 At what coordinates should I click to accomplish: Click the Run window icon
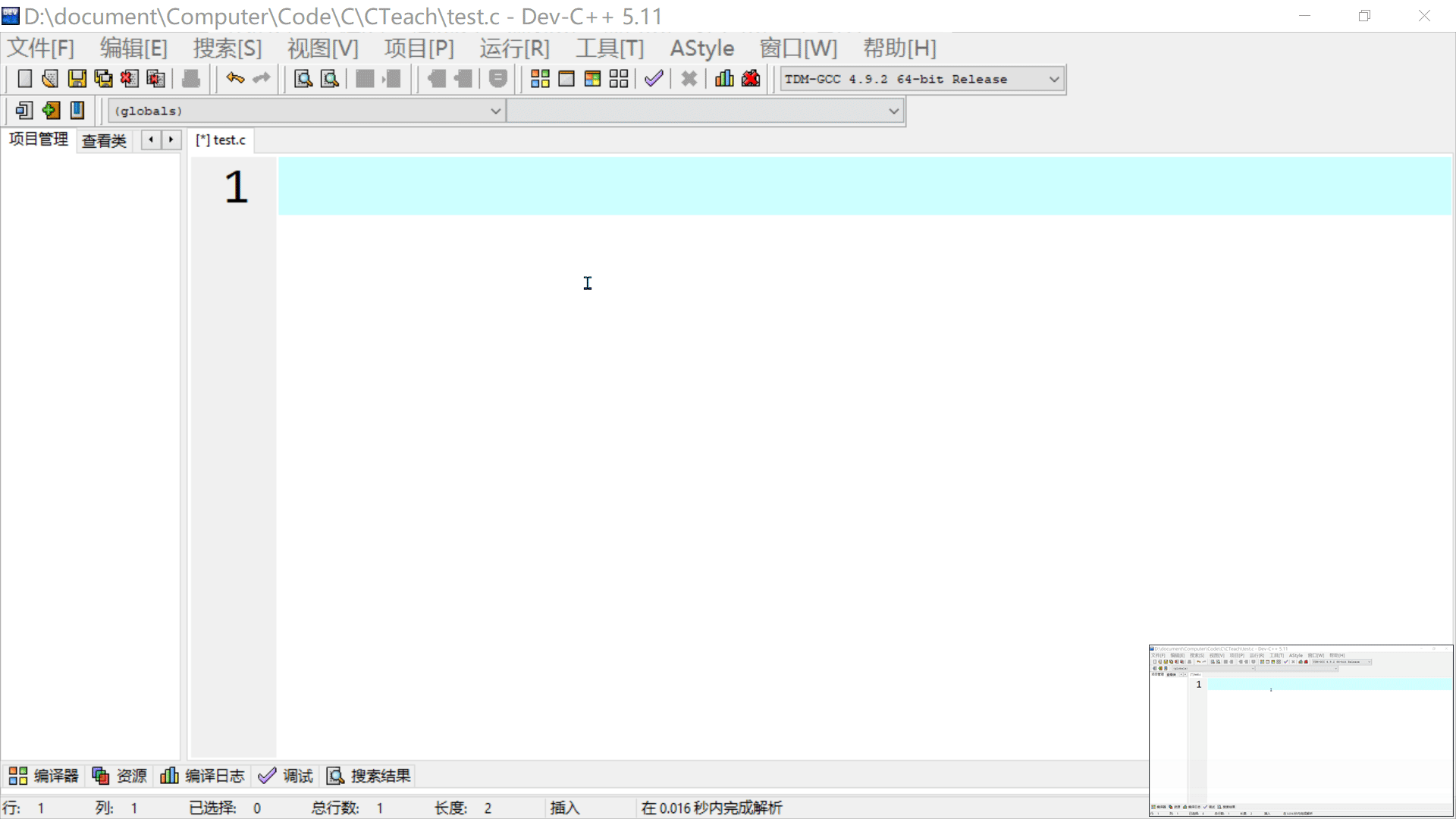pos(566,79)
